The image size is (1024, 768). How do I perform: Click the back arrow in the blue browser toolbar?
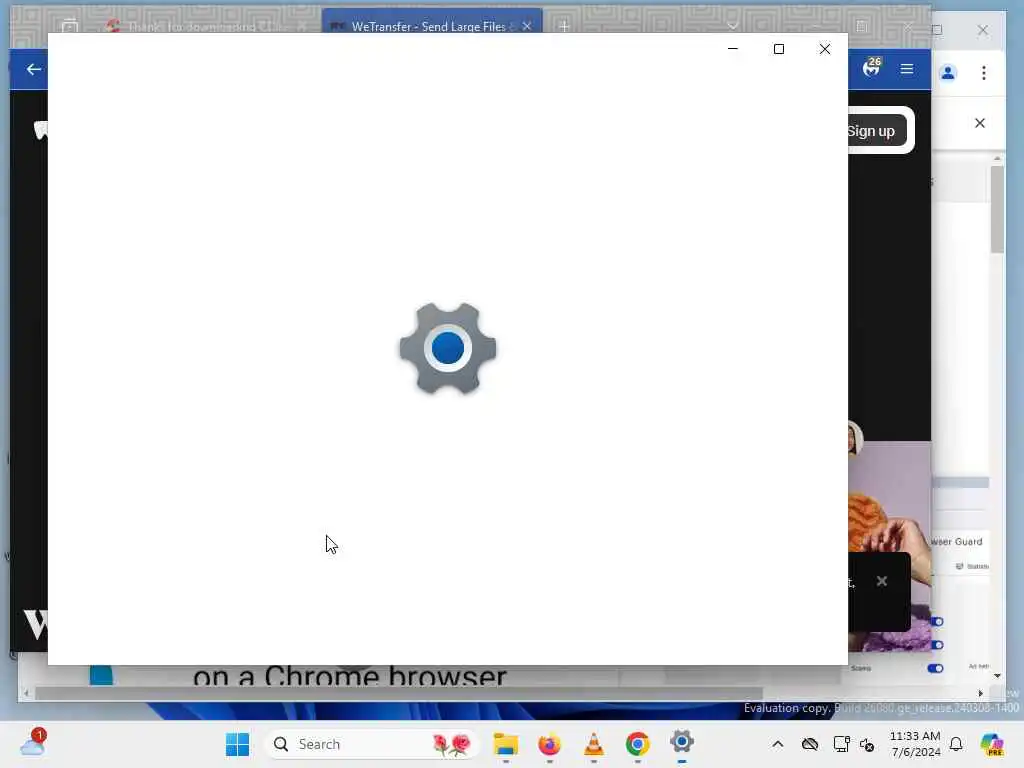[x=33, y=69]
